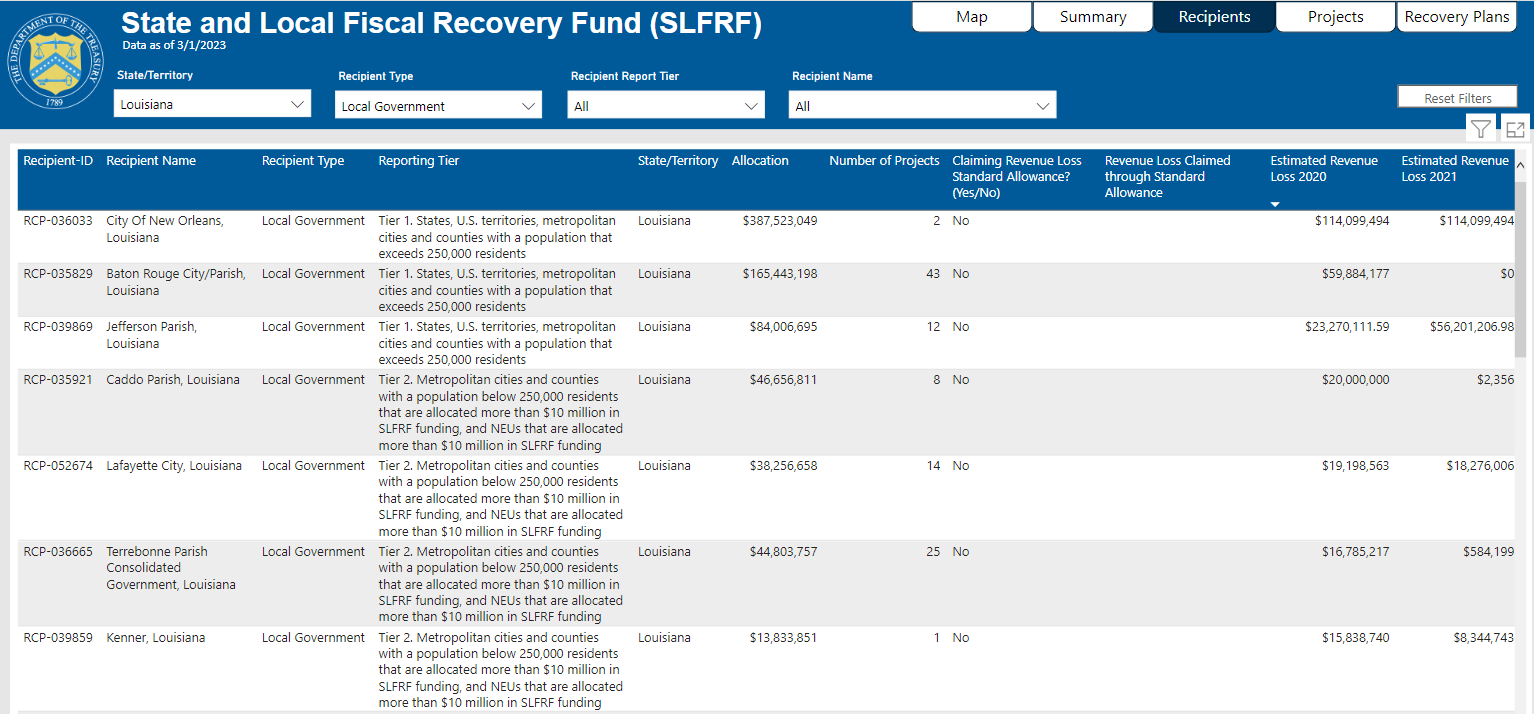Viewport: 1534px width, 714px height.
Task: Click the table's vertical scrollbar thumb
Action: point(1520,268)
